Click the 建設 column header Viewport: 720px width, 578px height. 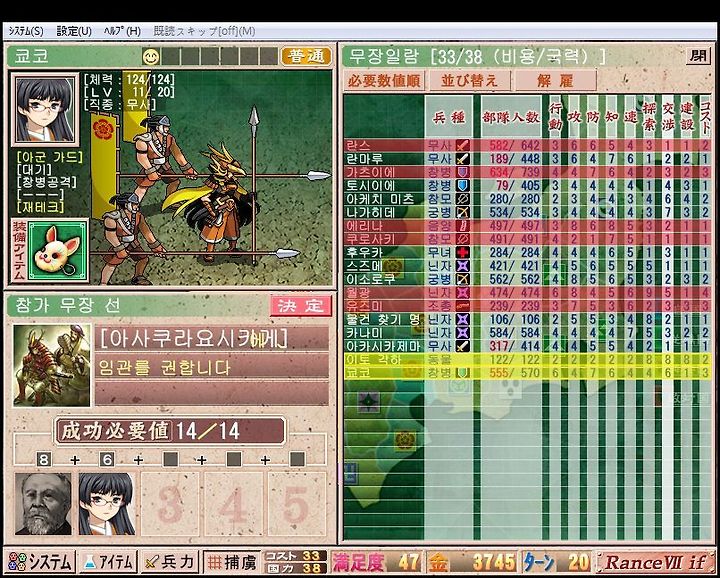[x=686, y=117]
